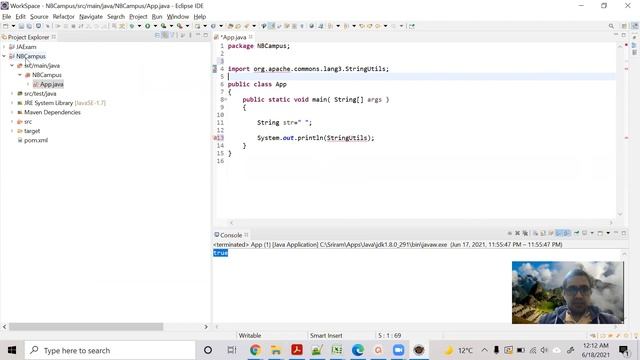
Task: Click the Coverage run toolbar icon
Action: 164,26
